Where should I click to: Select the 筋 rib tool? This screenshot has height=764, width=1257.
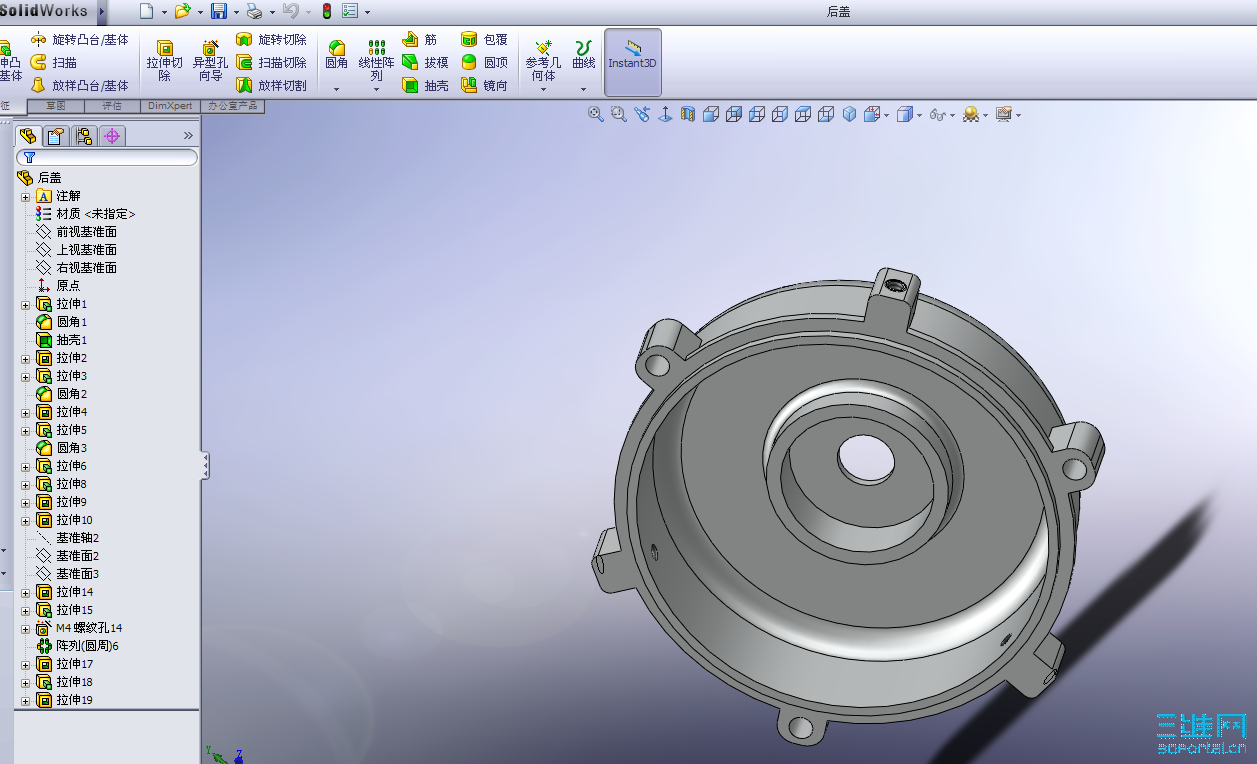click(x=420, y=39)
